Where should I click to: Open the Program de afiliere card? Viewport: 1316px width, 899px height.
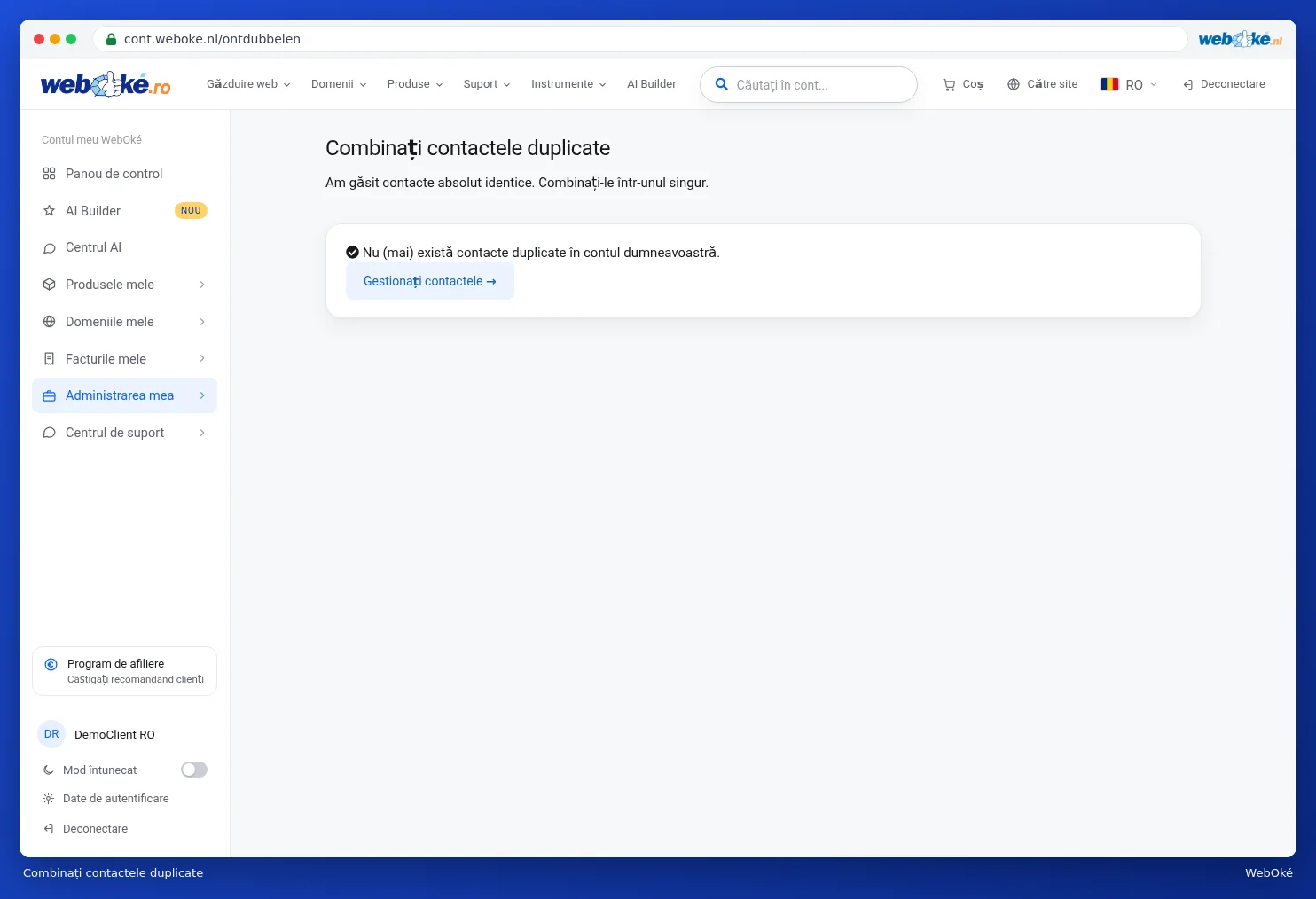point(124,671)
